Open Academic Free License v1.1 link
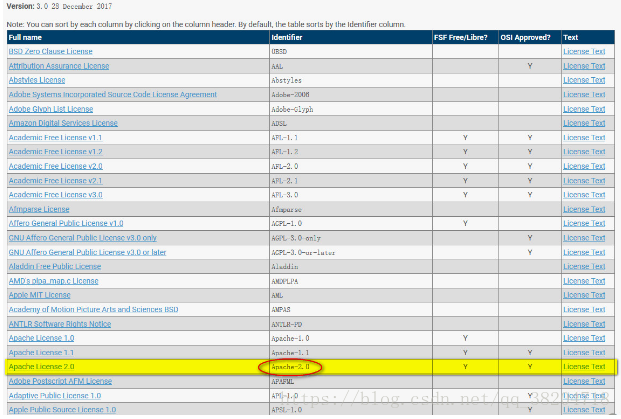The width and height of the screenshot is (621, 419). point(55,138)
